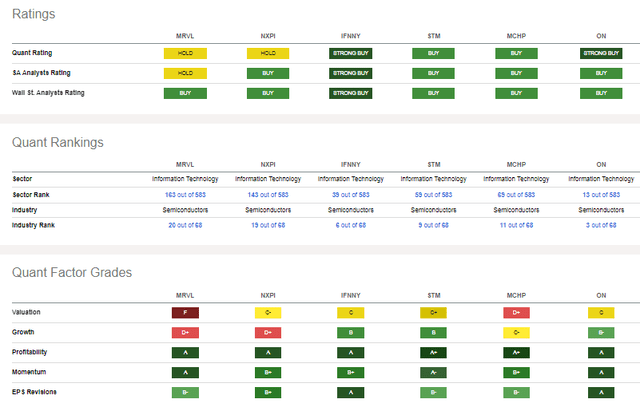Open ON's Sector Rank link

tap(601, 195)
